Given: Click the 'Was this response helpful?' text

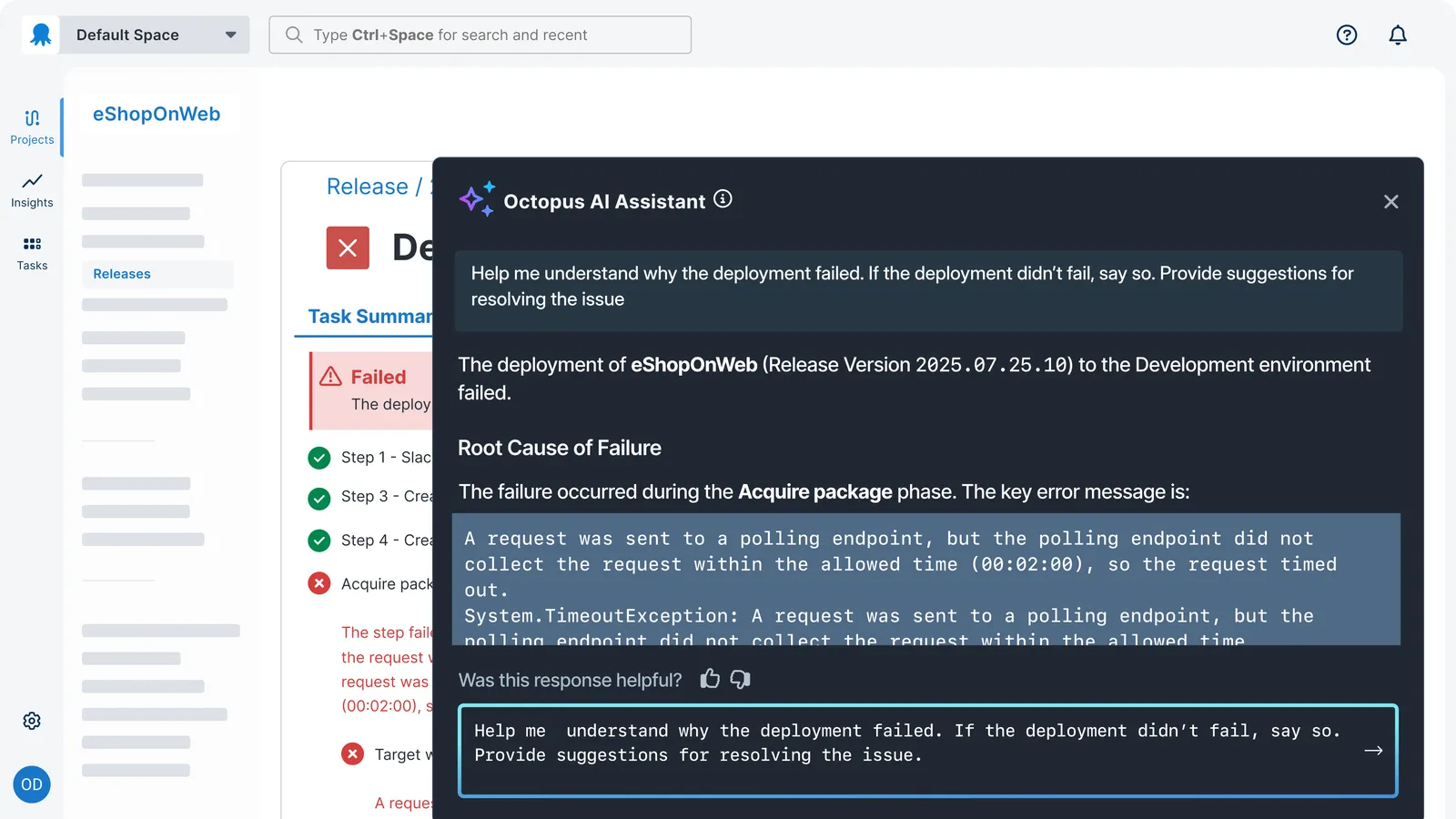Looking at the screenshot, I should coord(571,680).
